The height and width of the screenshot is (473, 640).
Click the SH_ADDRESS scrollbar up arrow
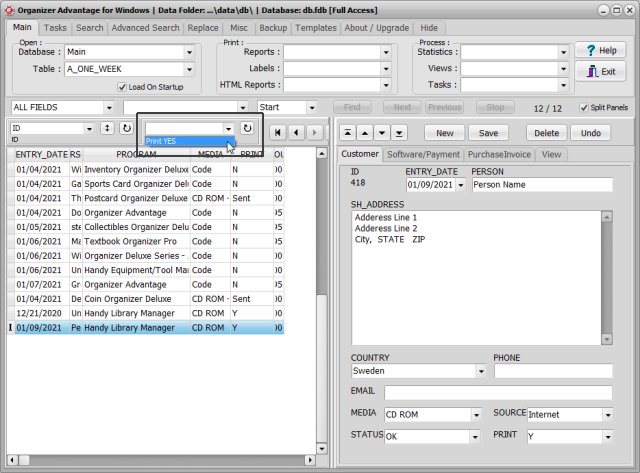607,217
